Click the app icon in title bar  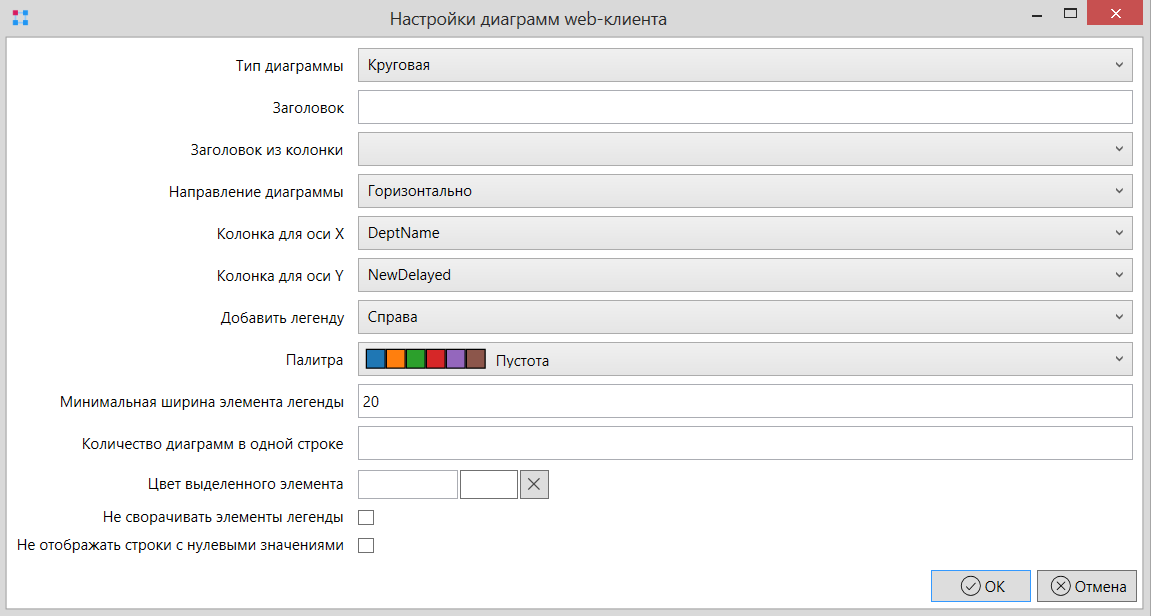coord(20,17)
